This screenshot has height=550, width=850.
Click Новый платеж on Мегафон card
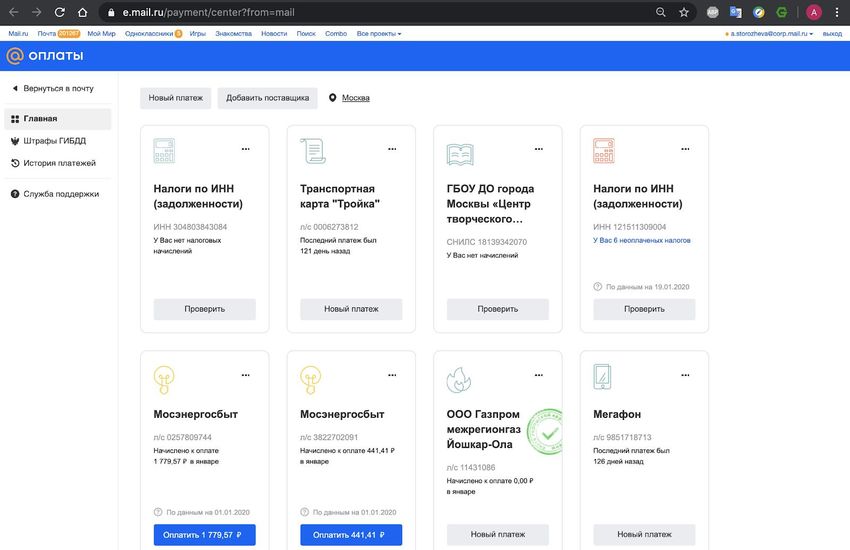point(644,535)
